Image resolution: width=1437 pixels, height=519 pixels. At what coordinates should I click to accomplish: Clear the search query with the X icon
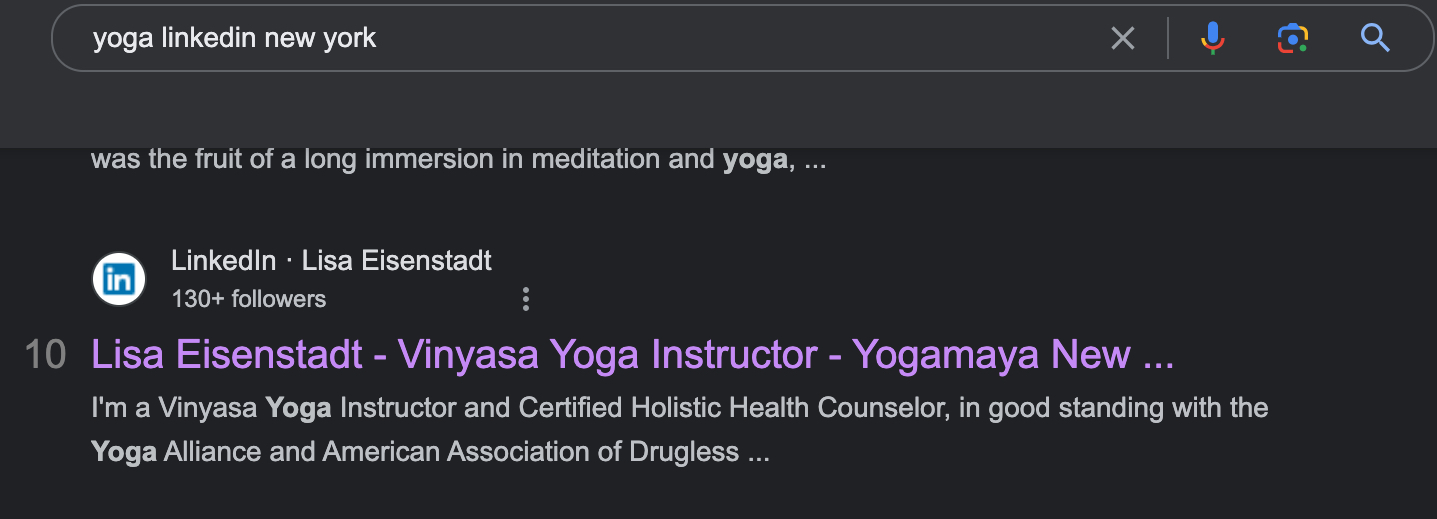pyautogui.click(x=1123, y=39)
